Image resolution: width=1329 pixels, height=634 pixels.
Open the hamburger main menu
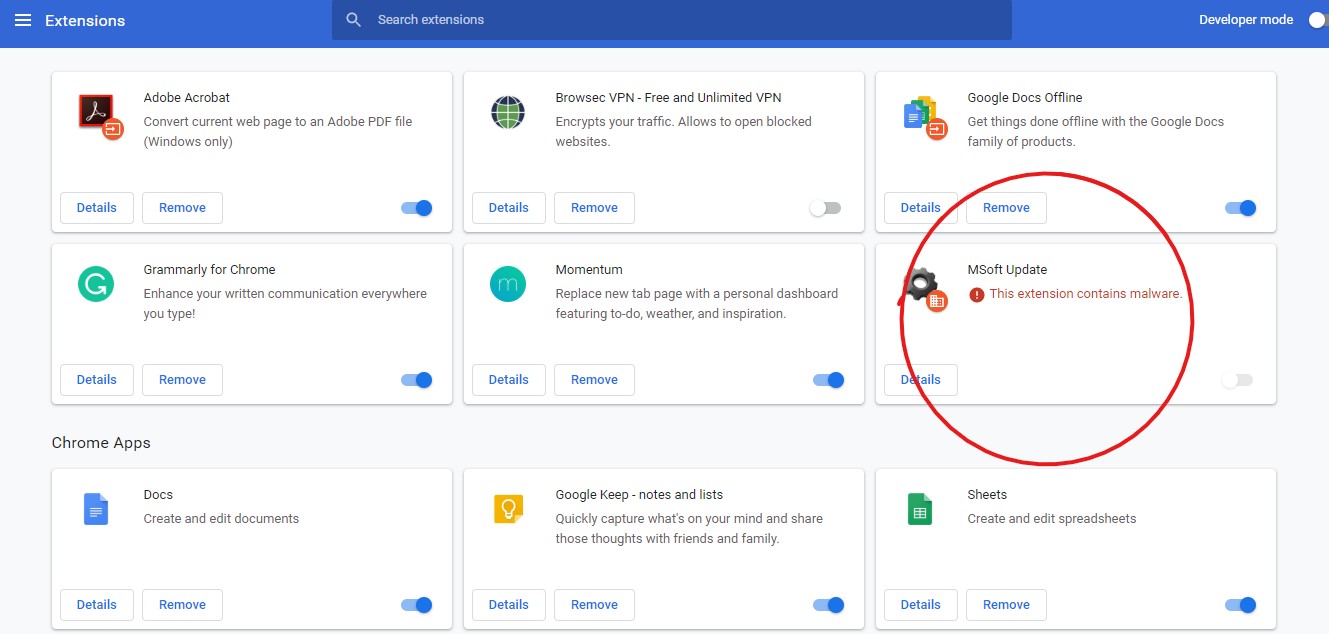[x=23, y=20]
